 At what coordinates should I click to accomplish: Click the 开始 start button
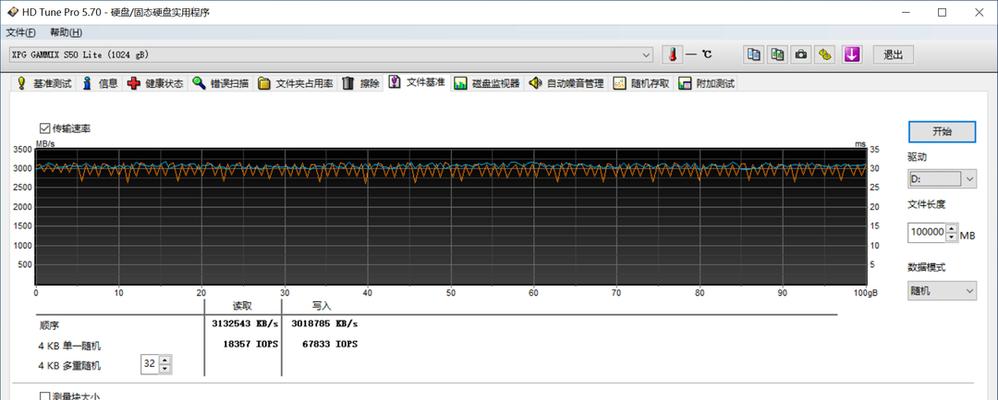pyautogui.click(x=941, y=131)
